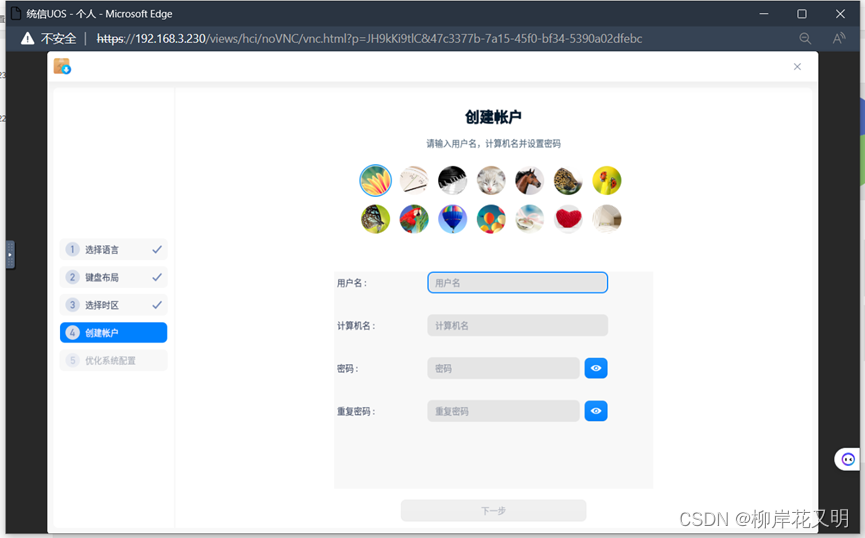The width and height of the screenshot is (865, 538).
Task: Click the URL address bar text
Action: [x=370, y=39]
